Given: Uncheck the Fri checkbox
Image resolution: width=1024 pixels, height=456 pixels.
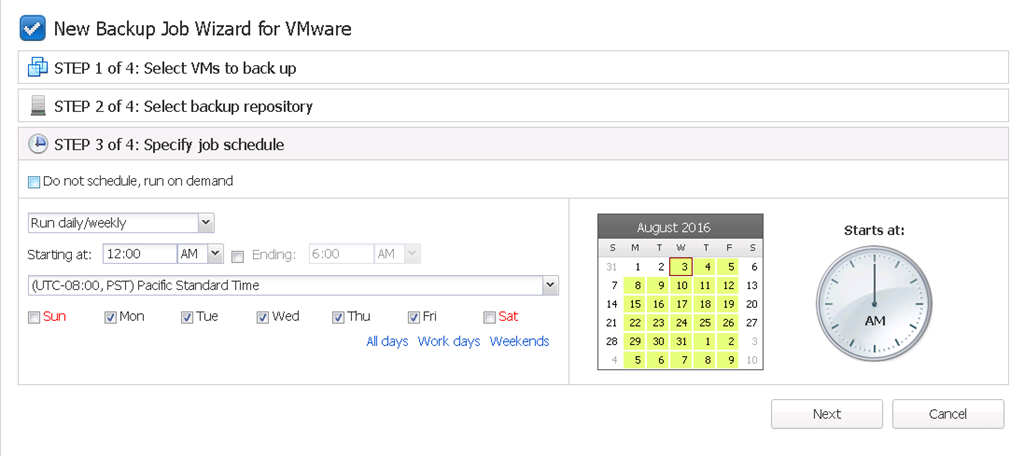Looking at the screenshot, I should [x=414, y=318].
